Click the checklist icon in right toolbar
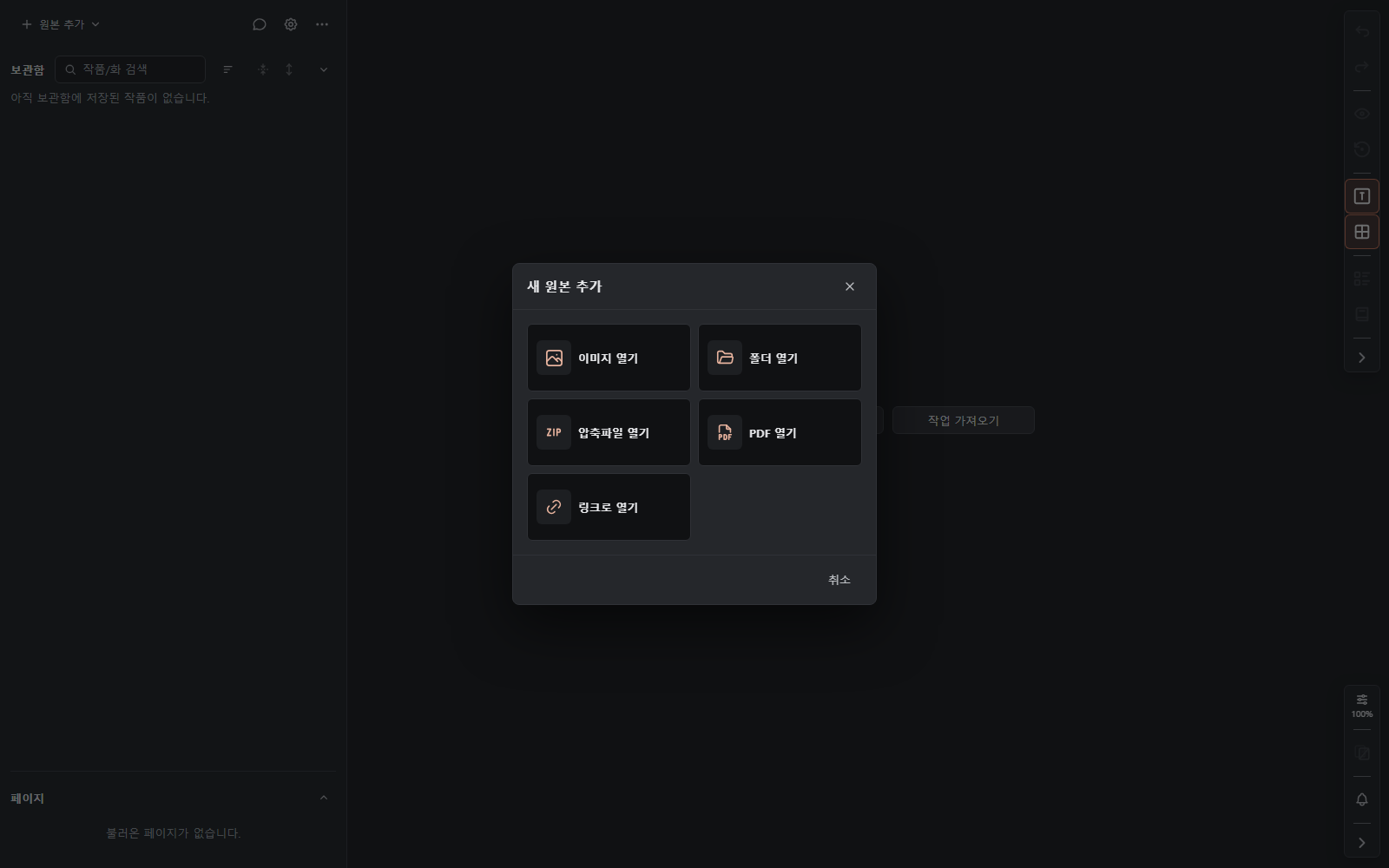Screen dimensions: 1389x868 click(1362, 279)
